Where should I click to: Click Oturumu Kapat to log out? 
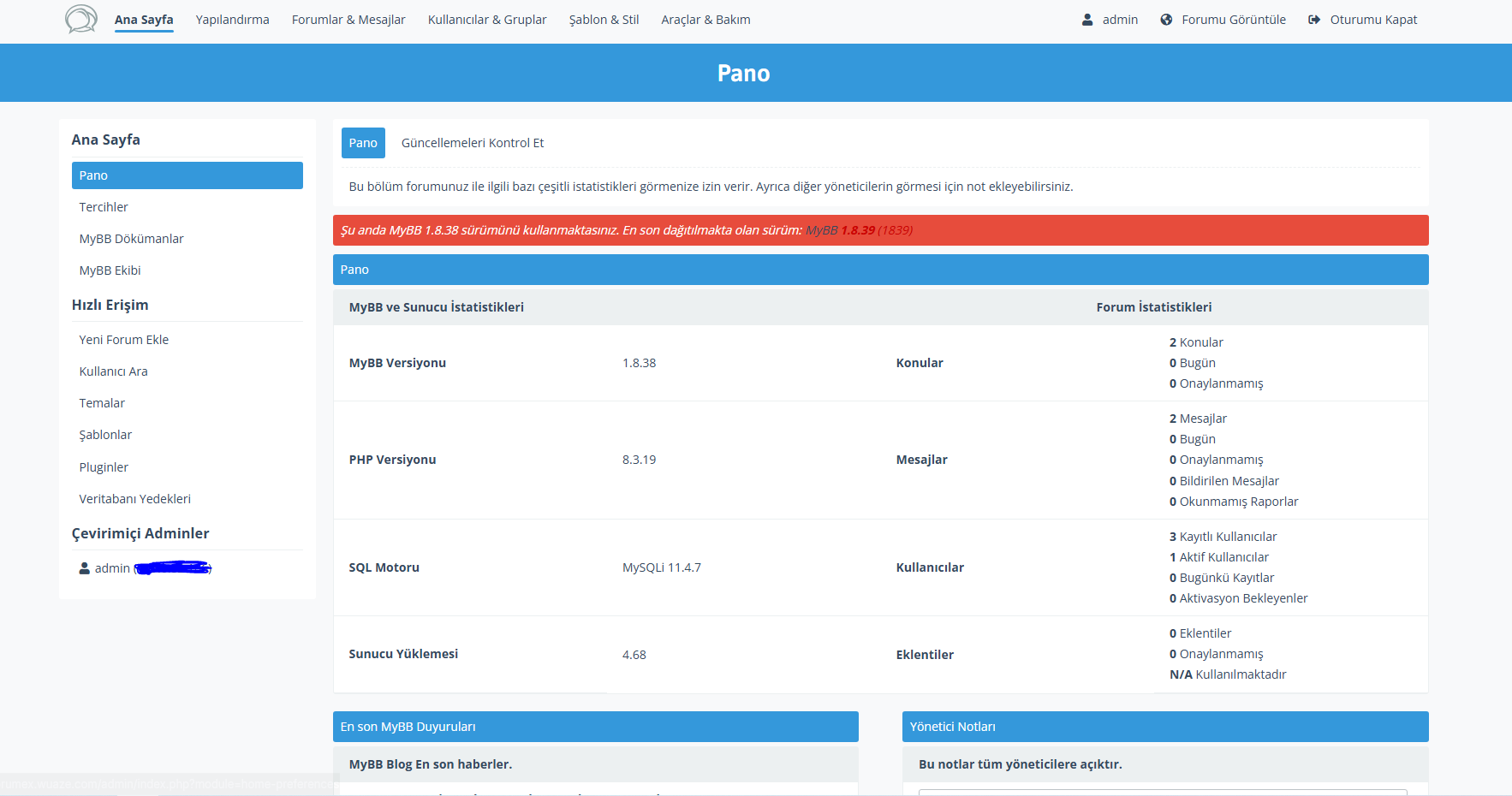point(1373,20)
